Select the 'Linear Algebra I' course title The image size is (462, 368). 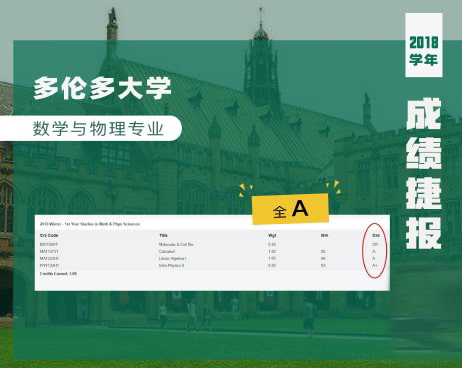click(172, 258)
